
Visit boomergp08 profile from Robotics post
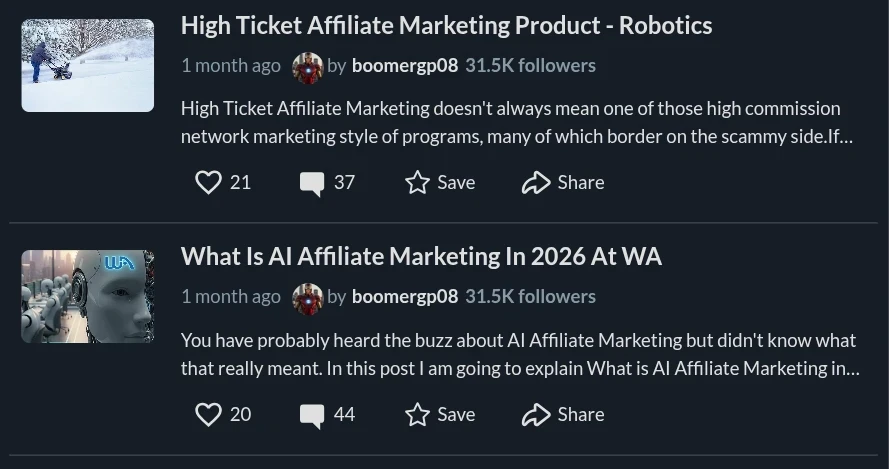coord(404,66)
